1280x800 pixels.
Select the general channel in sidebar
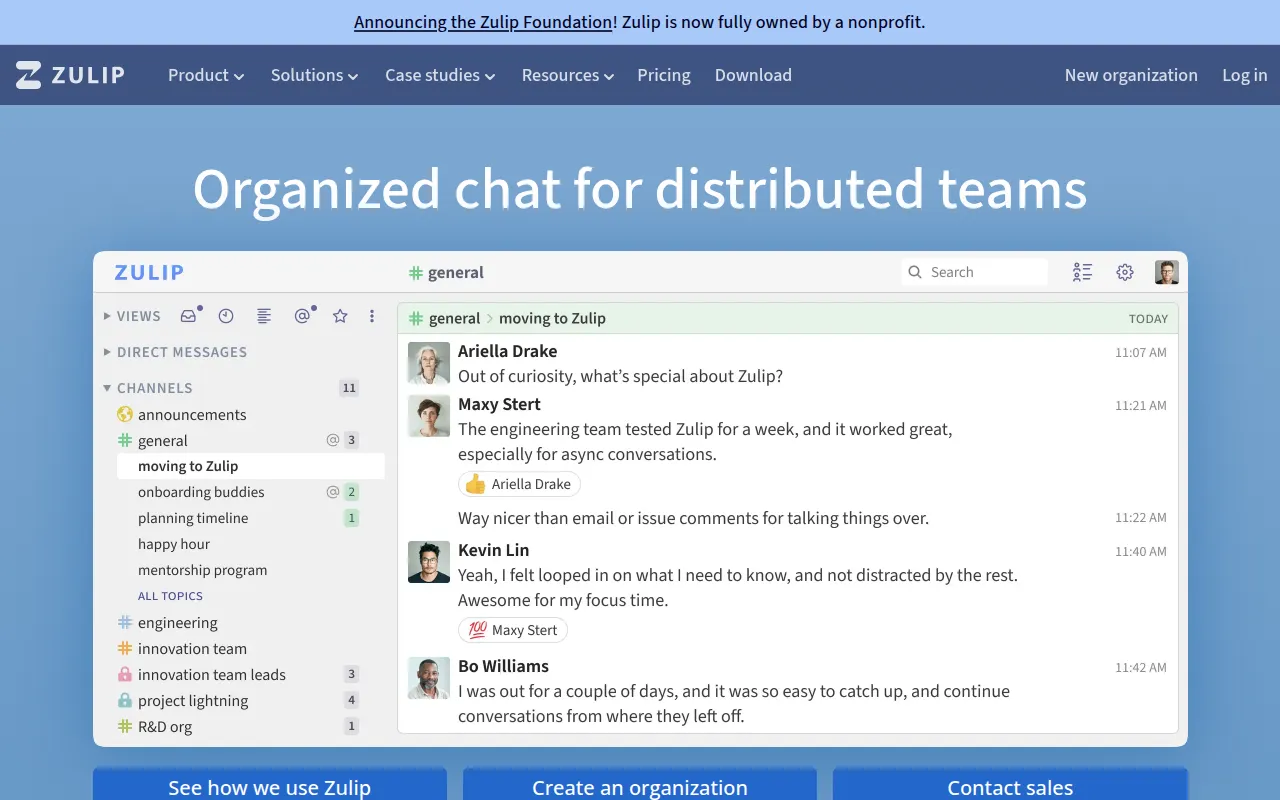pyautogui.click(x=163, y=440)
